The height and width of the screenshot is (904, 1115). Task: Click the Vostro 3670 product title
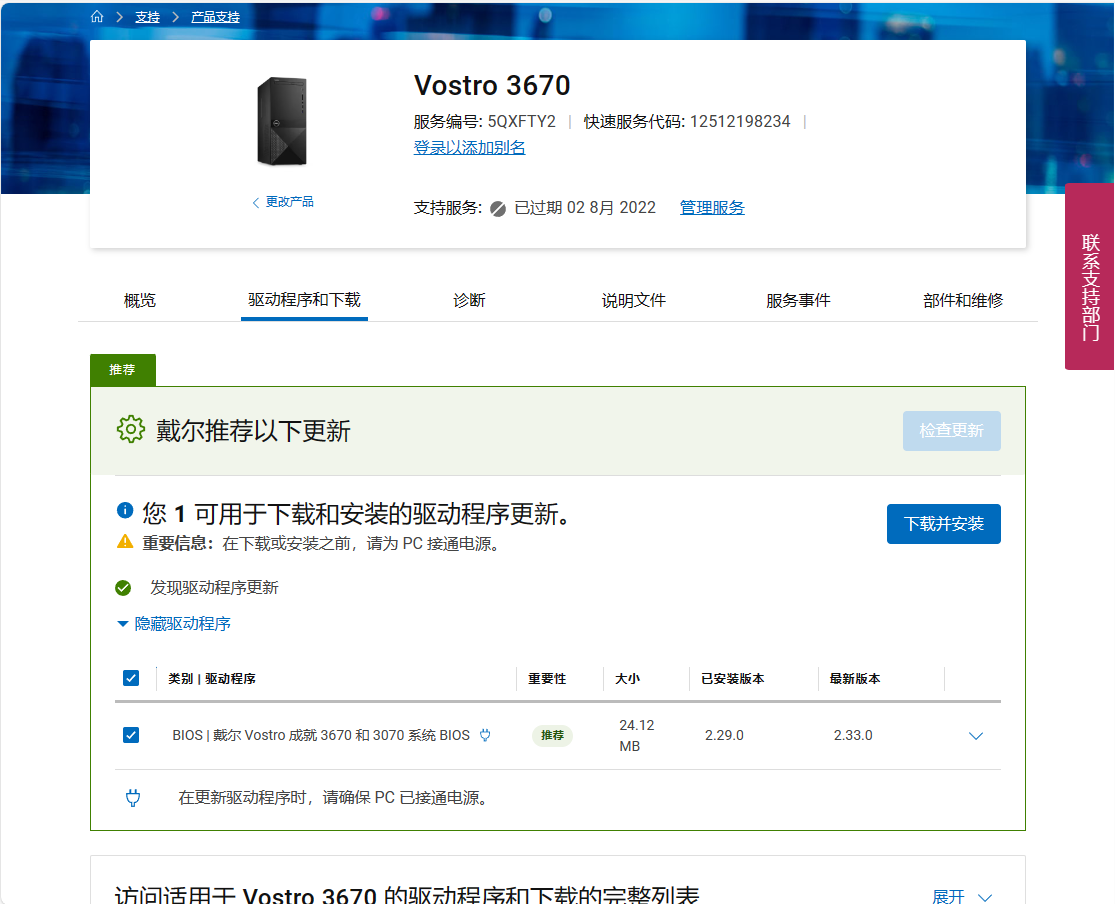click(492, 85)
